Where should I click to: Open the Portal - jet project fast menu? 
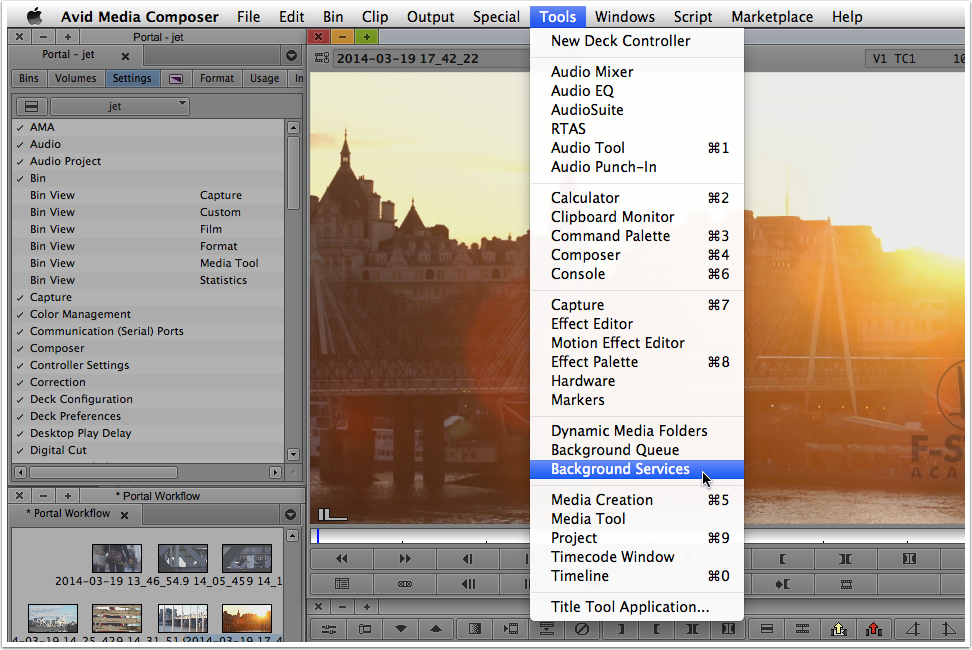(291, 56)
